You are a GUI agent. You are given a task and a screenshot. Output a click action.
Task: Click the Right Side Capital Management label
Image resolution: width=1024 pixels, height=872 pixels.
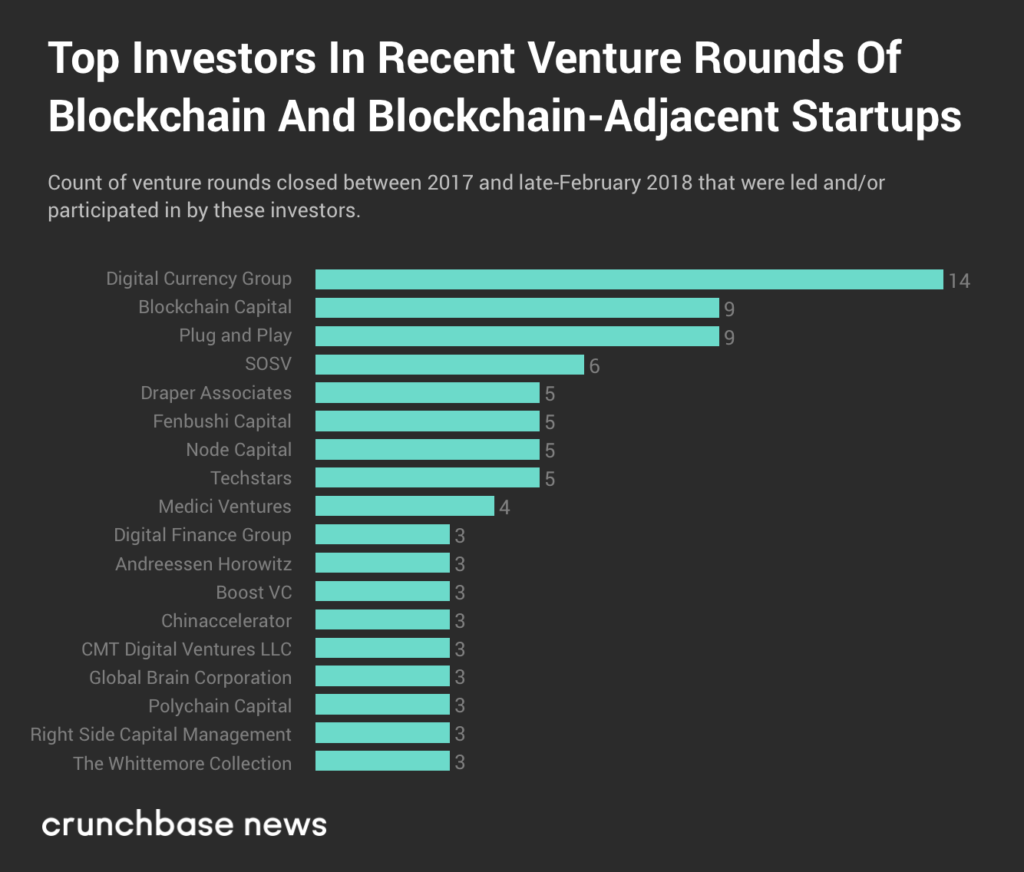pos(161,734)
